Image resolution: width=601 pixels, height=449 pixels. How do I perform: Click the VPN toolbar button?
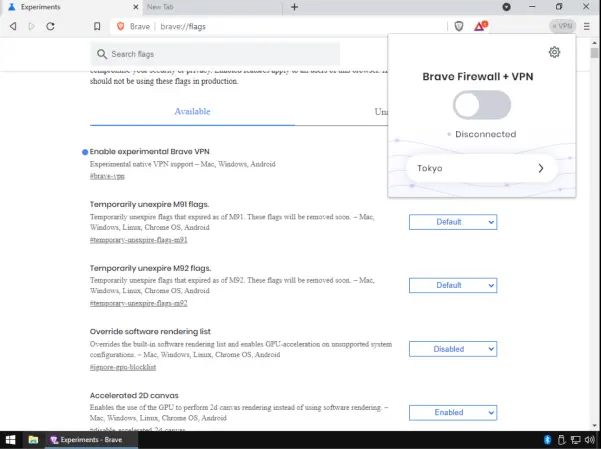pyautogui.click(x=562, y=26)
